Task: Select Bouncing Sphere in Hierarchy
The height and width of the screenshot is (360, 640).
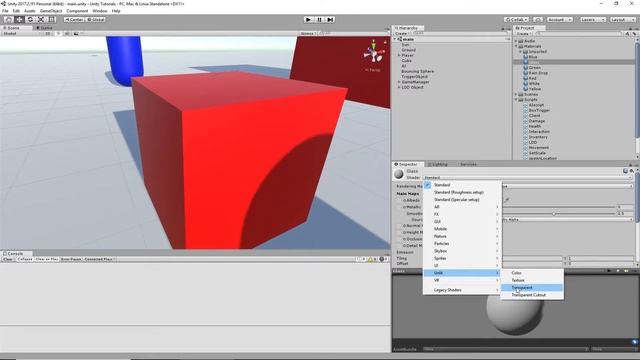Action: point(417,71)
